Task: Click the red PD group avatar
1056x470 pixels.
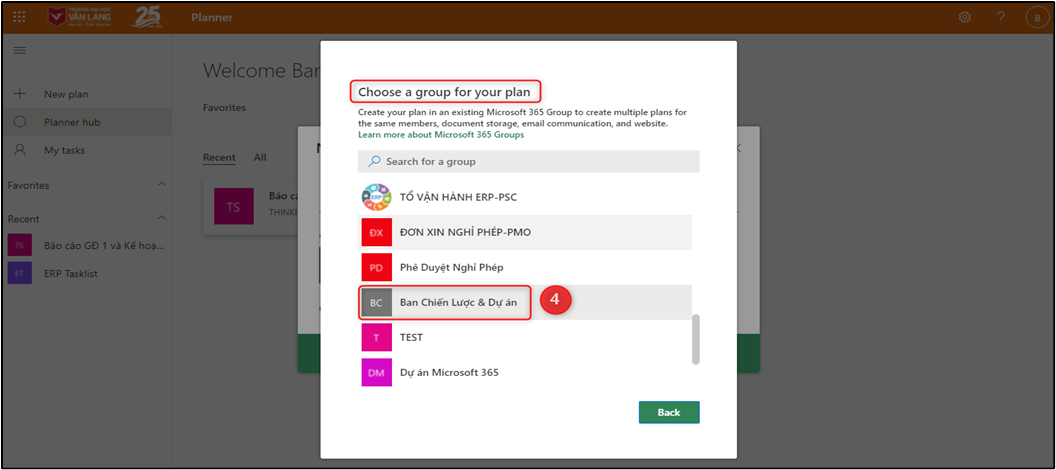Action: [376, 267]
